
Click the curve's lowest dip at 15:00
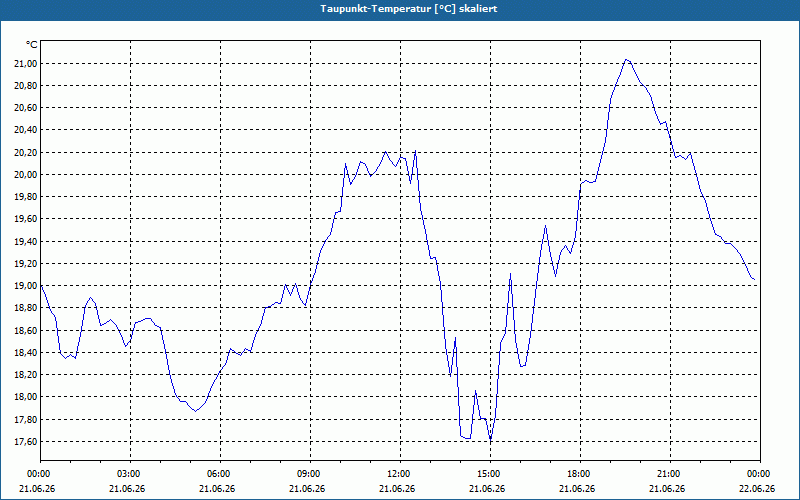(x=490, y=438)
